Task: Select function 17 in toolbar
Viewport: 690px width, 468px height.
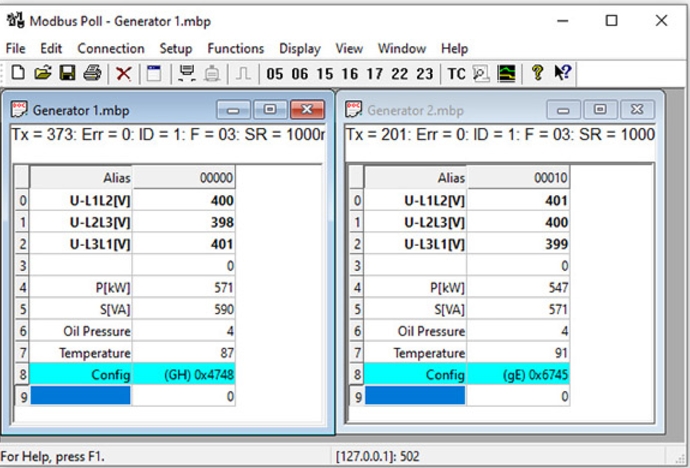Action: coord(374,74)
